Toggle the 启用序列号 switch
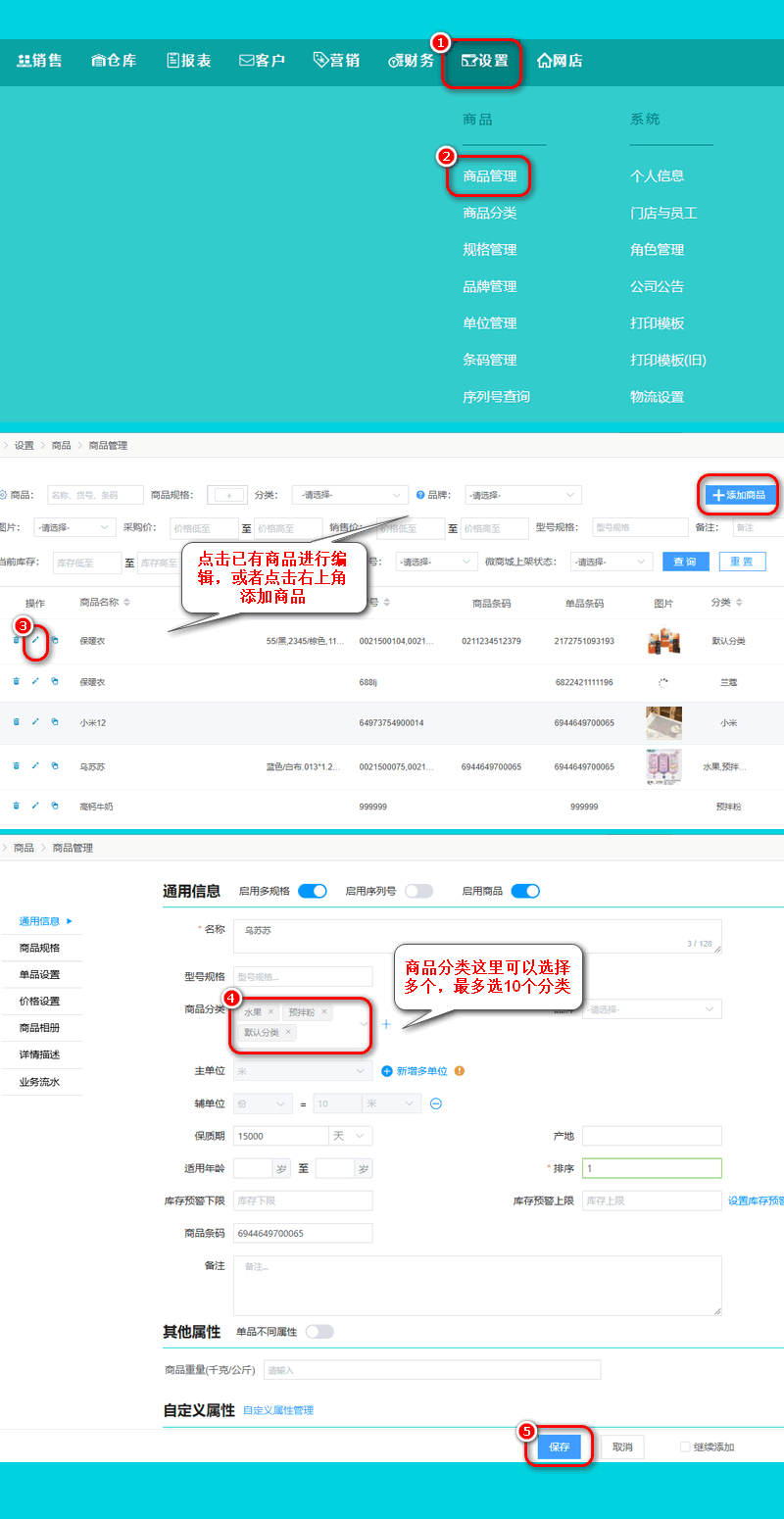 (418, 891)
